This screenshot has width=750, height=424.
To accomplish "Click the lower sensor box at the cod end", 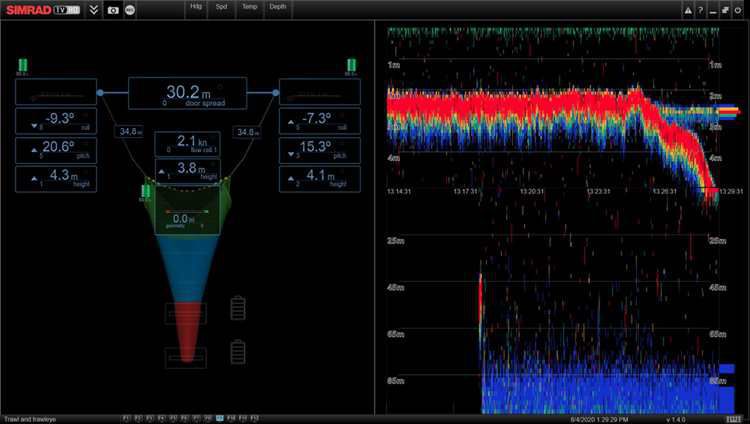I will point(186,358).
